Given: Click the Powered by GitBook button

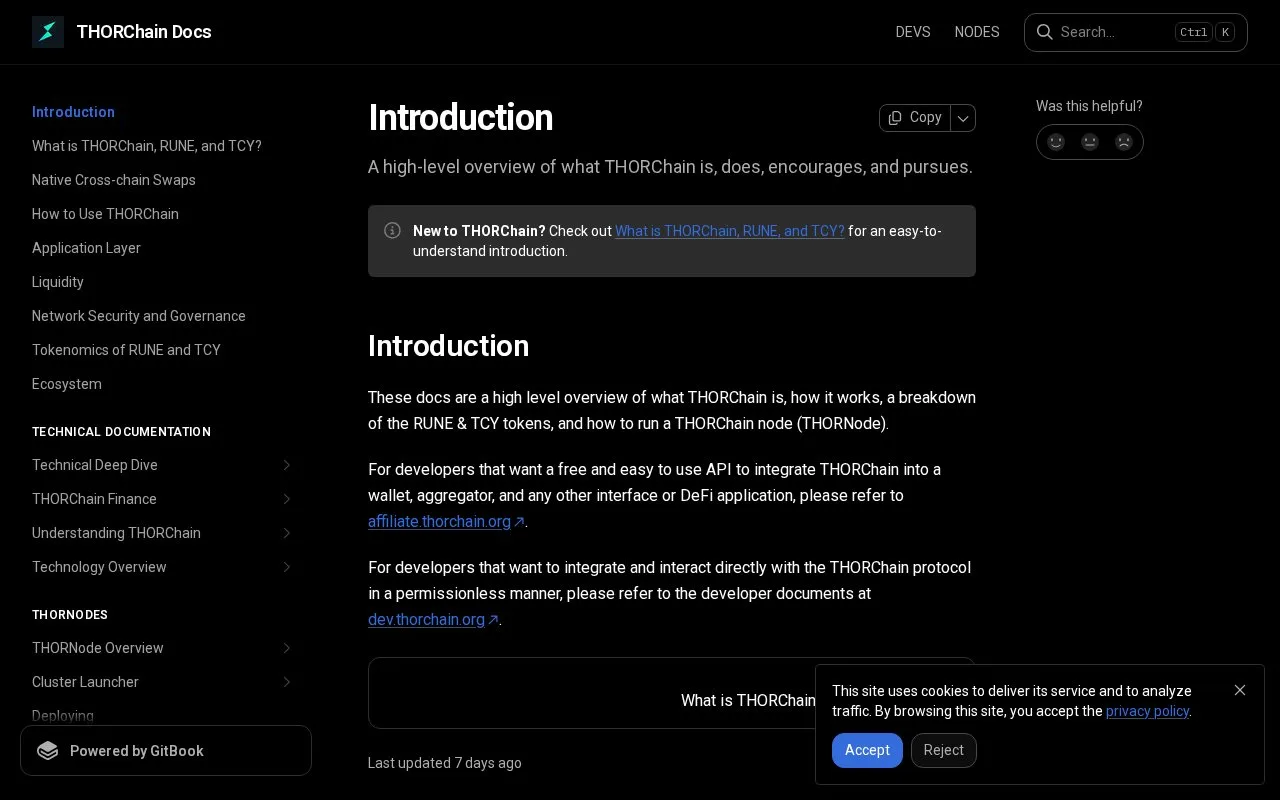Looking at the screenshot, I should [166, 751].
